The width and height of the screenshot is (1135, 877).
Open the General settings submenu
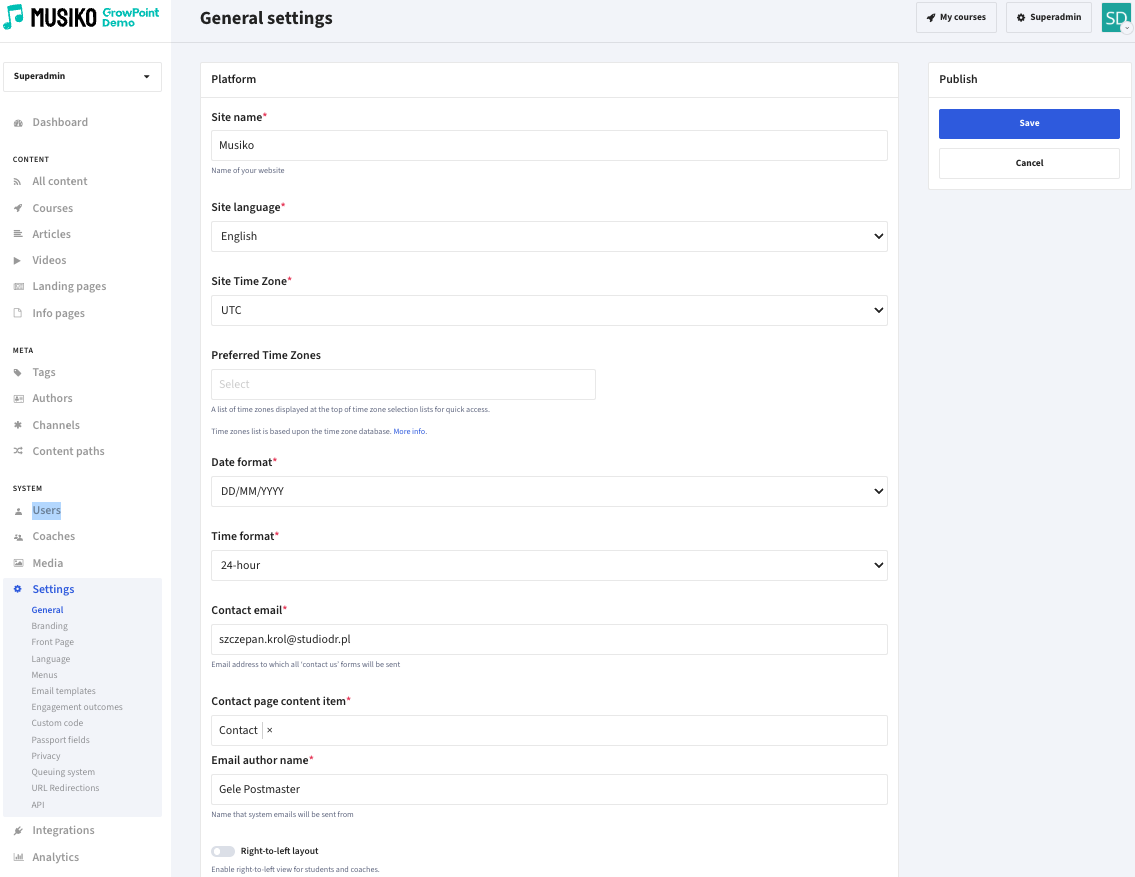pyautogui.click(x=47, y=610)
